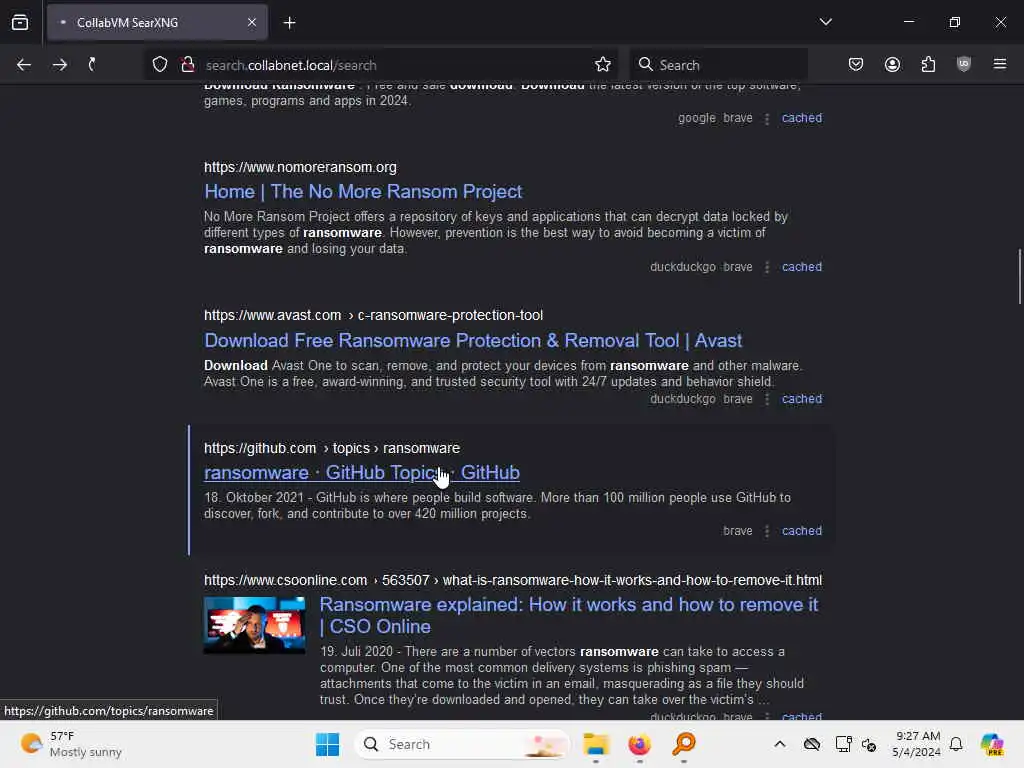Open the weather widget showing 57°F
Image resolution: width=1024 pixels, height=768 pixels.
[x=72, y=744]
